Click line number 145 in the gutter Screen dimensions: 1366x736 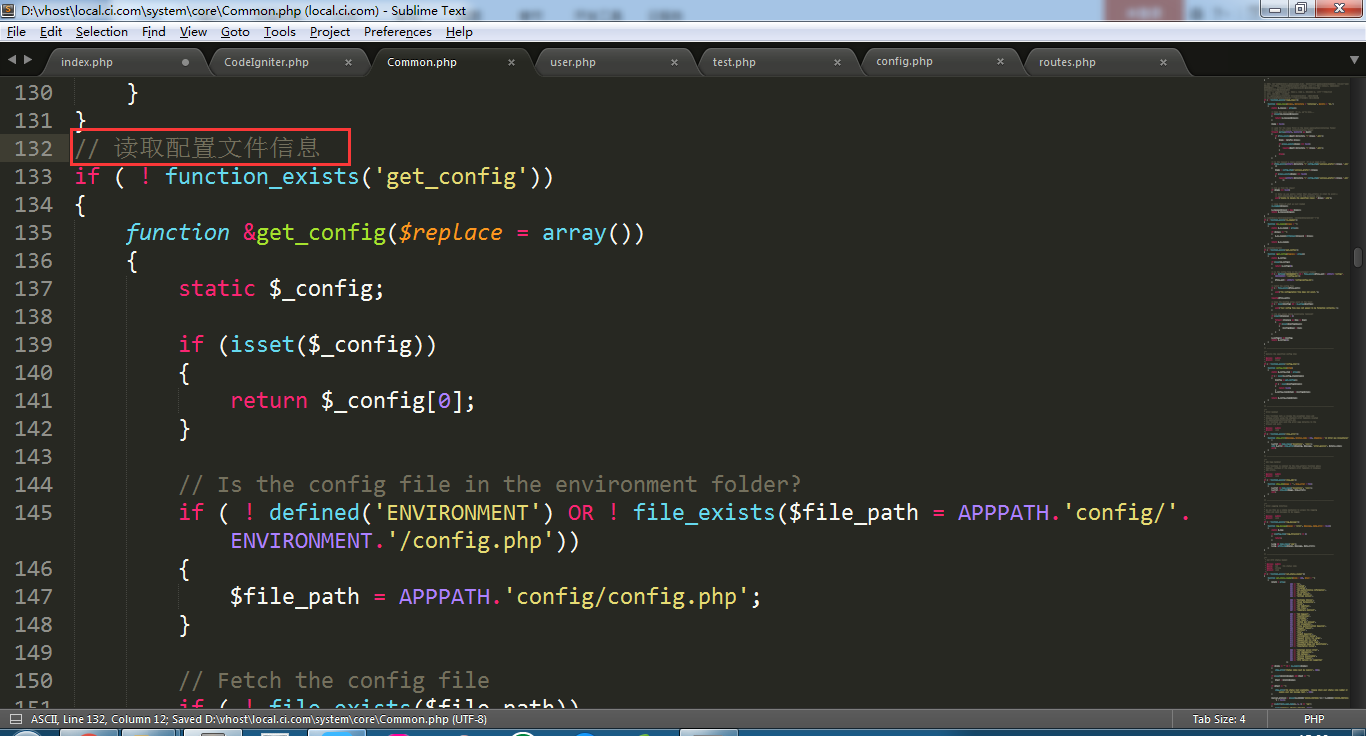click(34, 512)
